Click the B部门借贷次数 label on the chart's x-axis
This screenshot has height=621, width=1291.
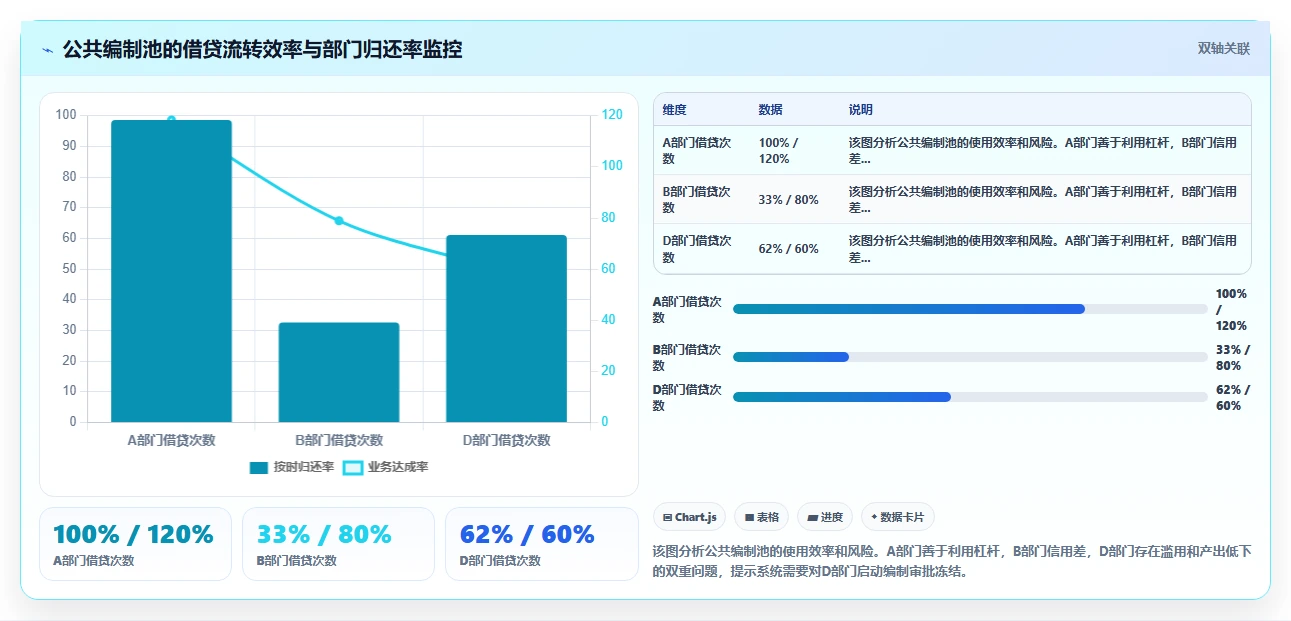tap(339, 440)
